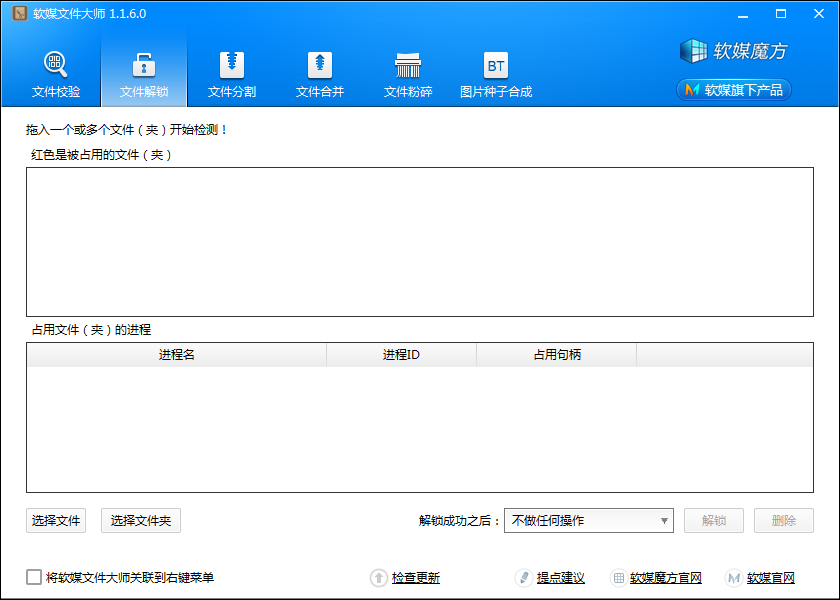Image resolution: width=840 pixels, height=600 pixels.
Task: Select the 文件解锁 file unlock tool
Action: 144,75
